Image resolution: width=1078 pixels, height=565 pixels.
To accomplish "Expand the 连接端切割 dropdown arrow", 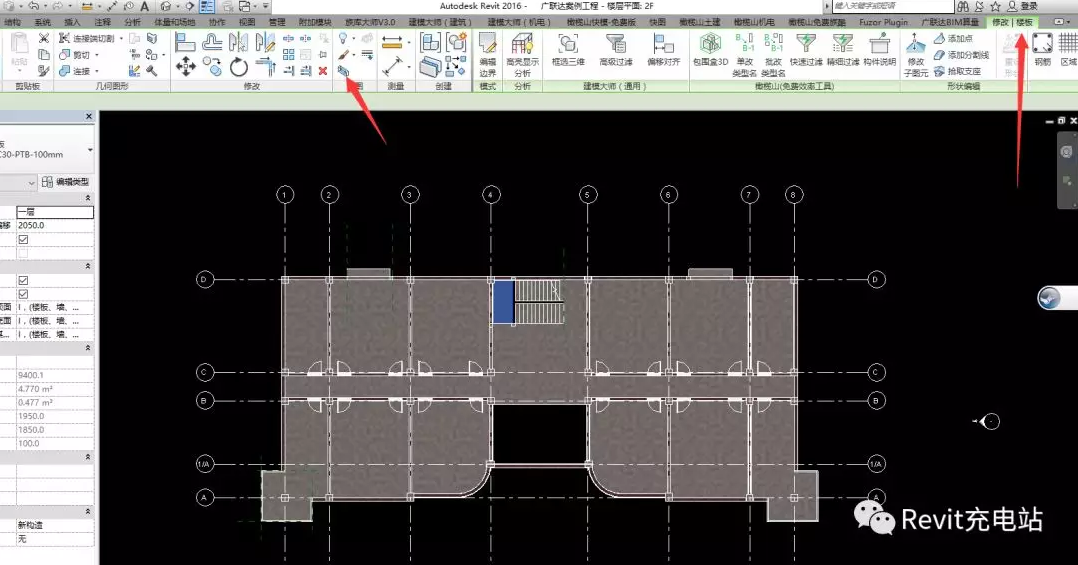I will (x=122, y=38).
